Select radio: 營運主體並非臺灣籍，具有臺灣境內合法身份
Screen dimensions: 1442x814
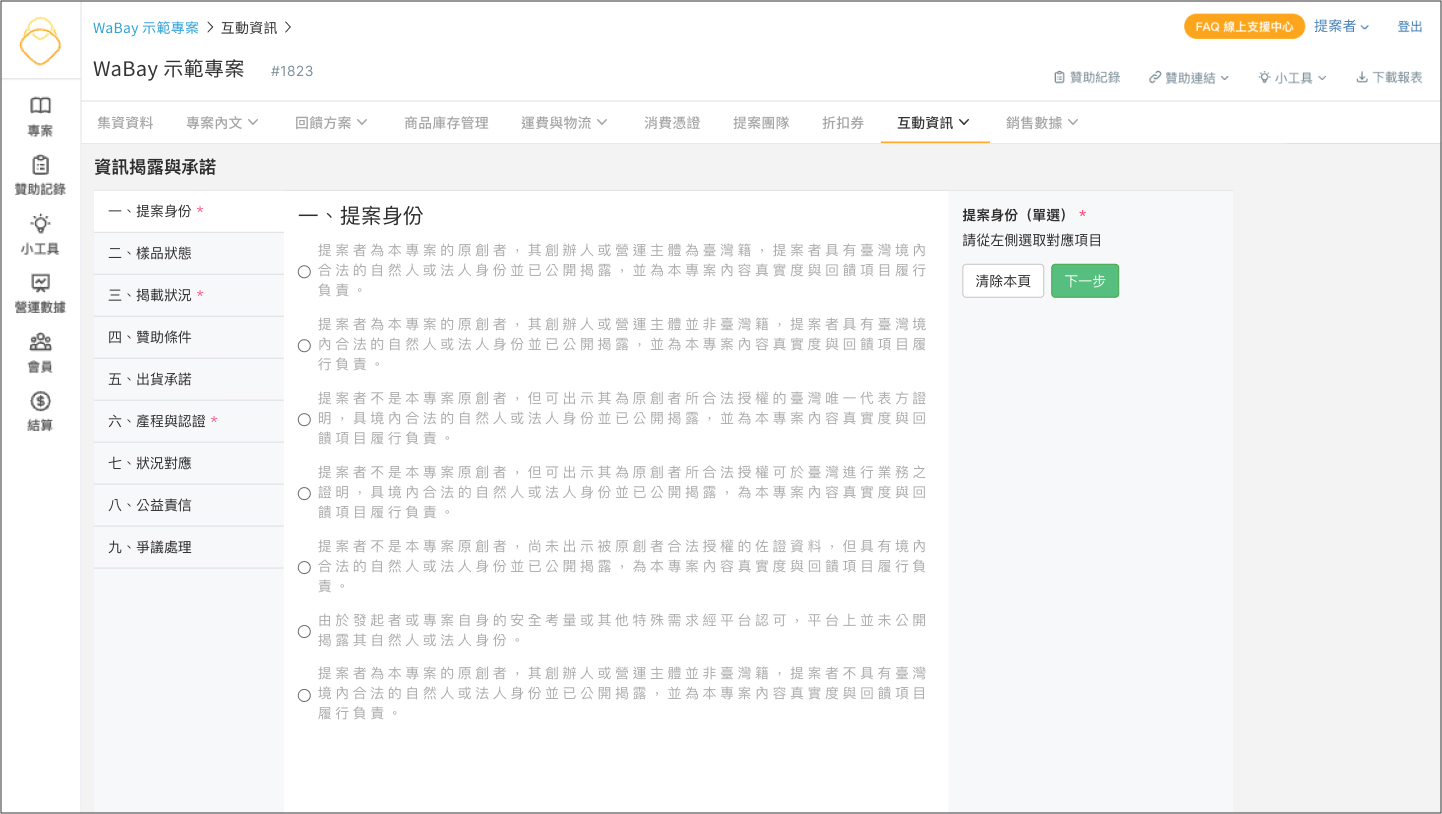304,345
